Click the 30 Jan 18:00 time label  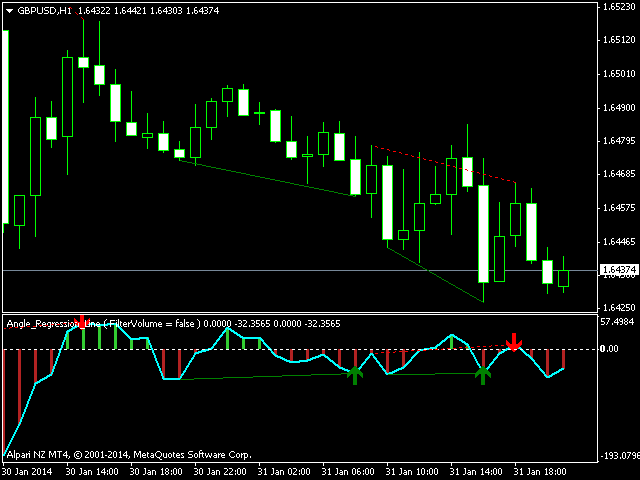(156, 472)
